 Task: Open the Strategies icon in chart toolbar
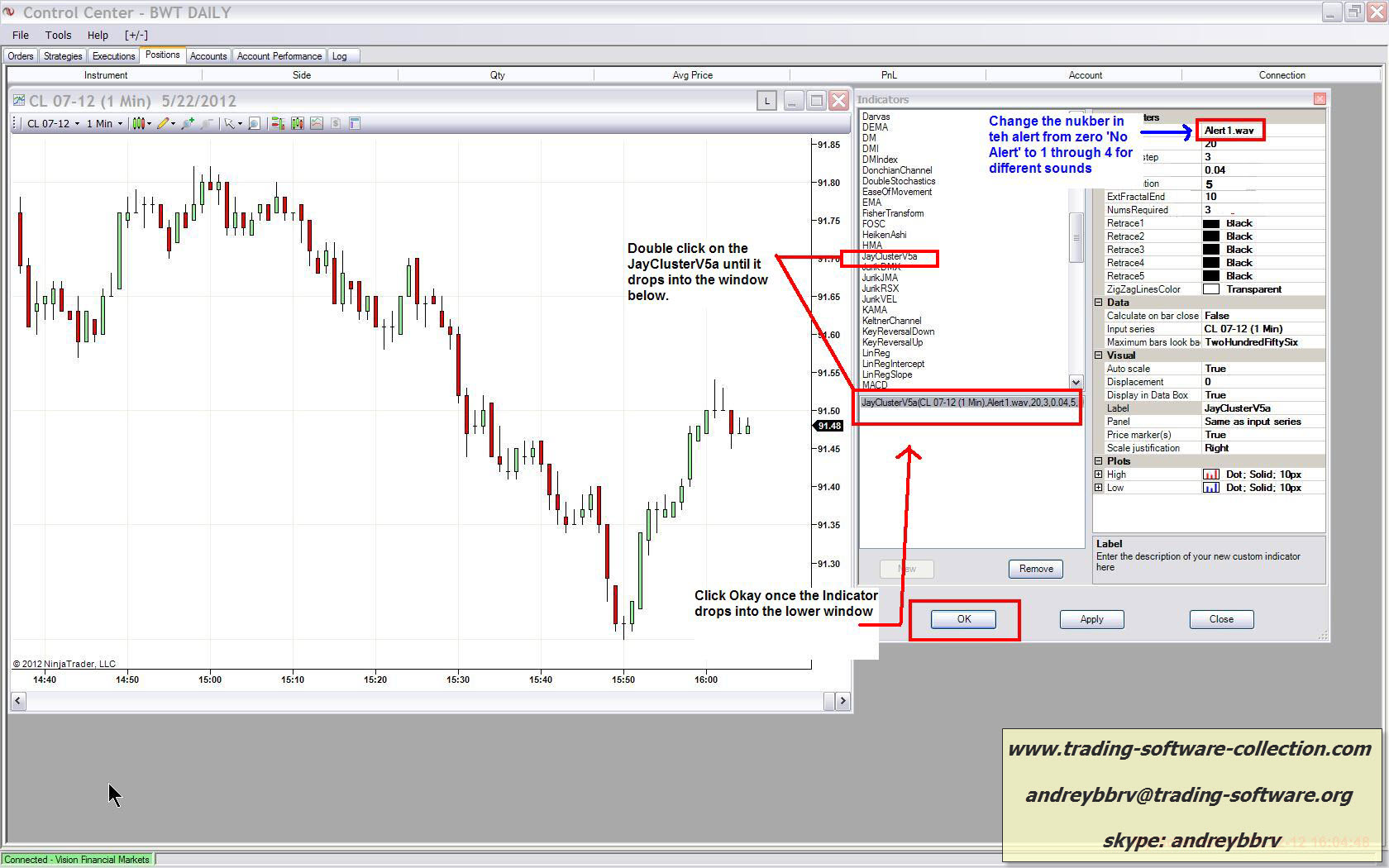pos(317,124)
